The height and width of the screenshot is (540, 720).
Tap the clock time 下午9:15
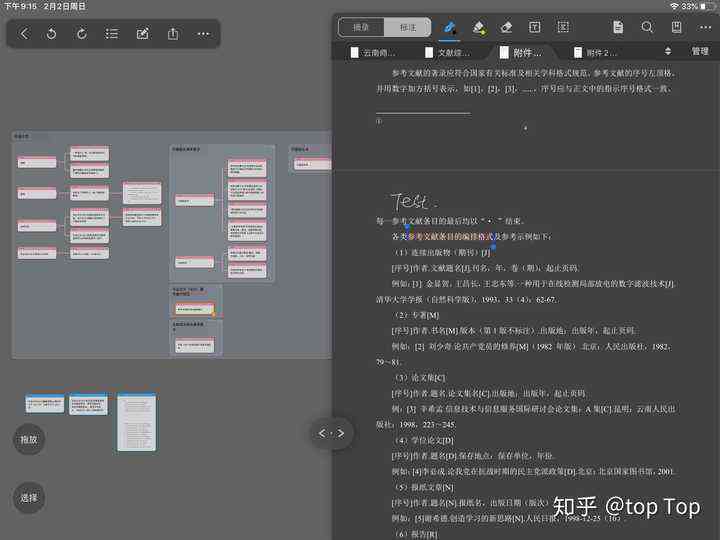21,6
